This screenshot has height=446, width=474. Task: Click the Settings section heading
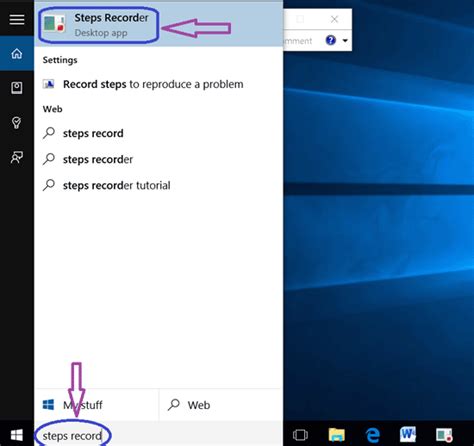(60, 60)
